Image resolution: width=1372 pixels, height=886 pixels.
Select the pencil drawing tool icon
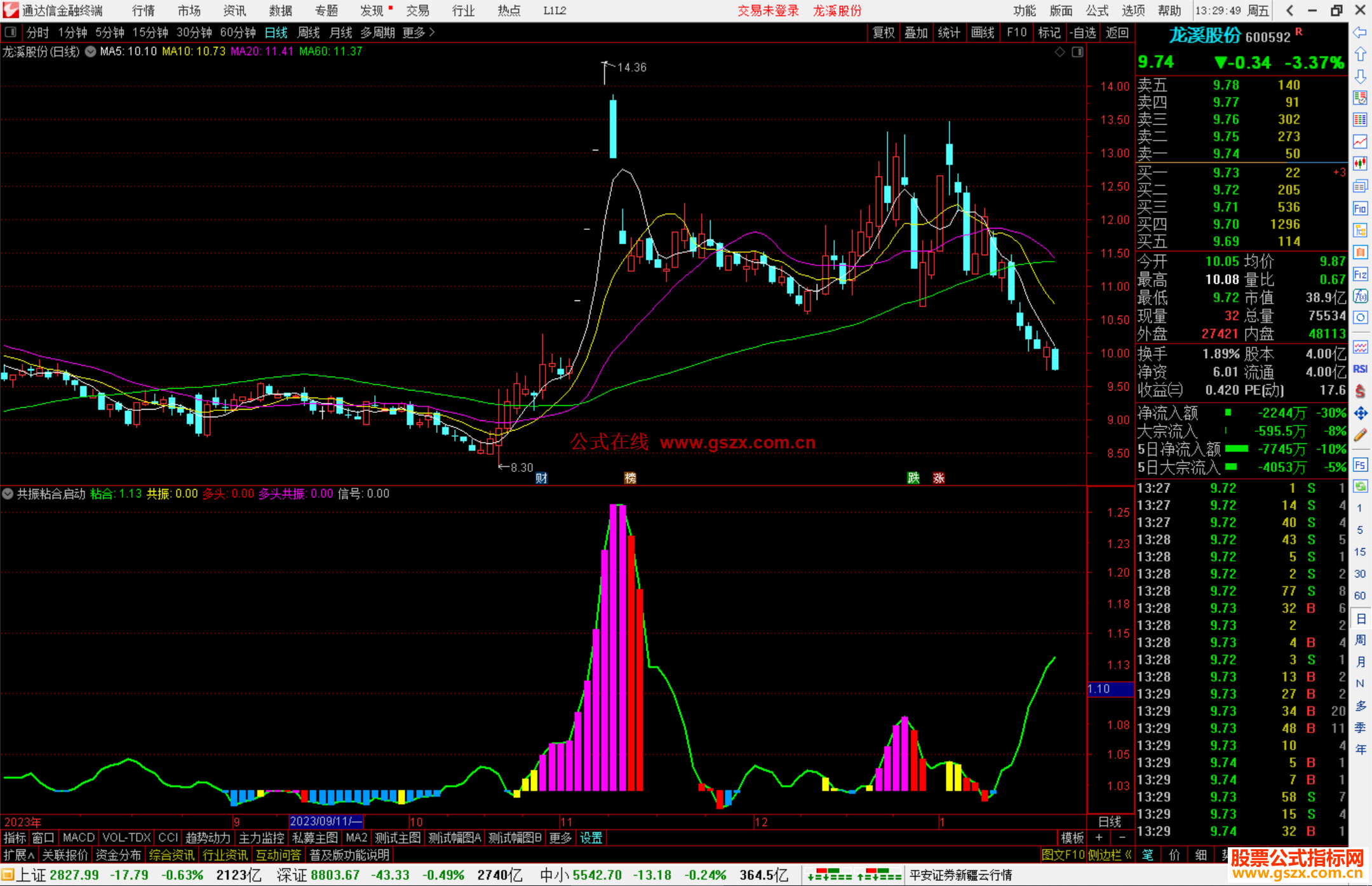coord(1360,436)
